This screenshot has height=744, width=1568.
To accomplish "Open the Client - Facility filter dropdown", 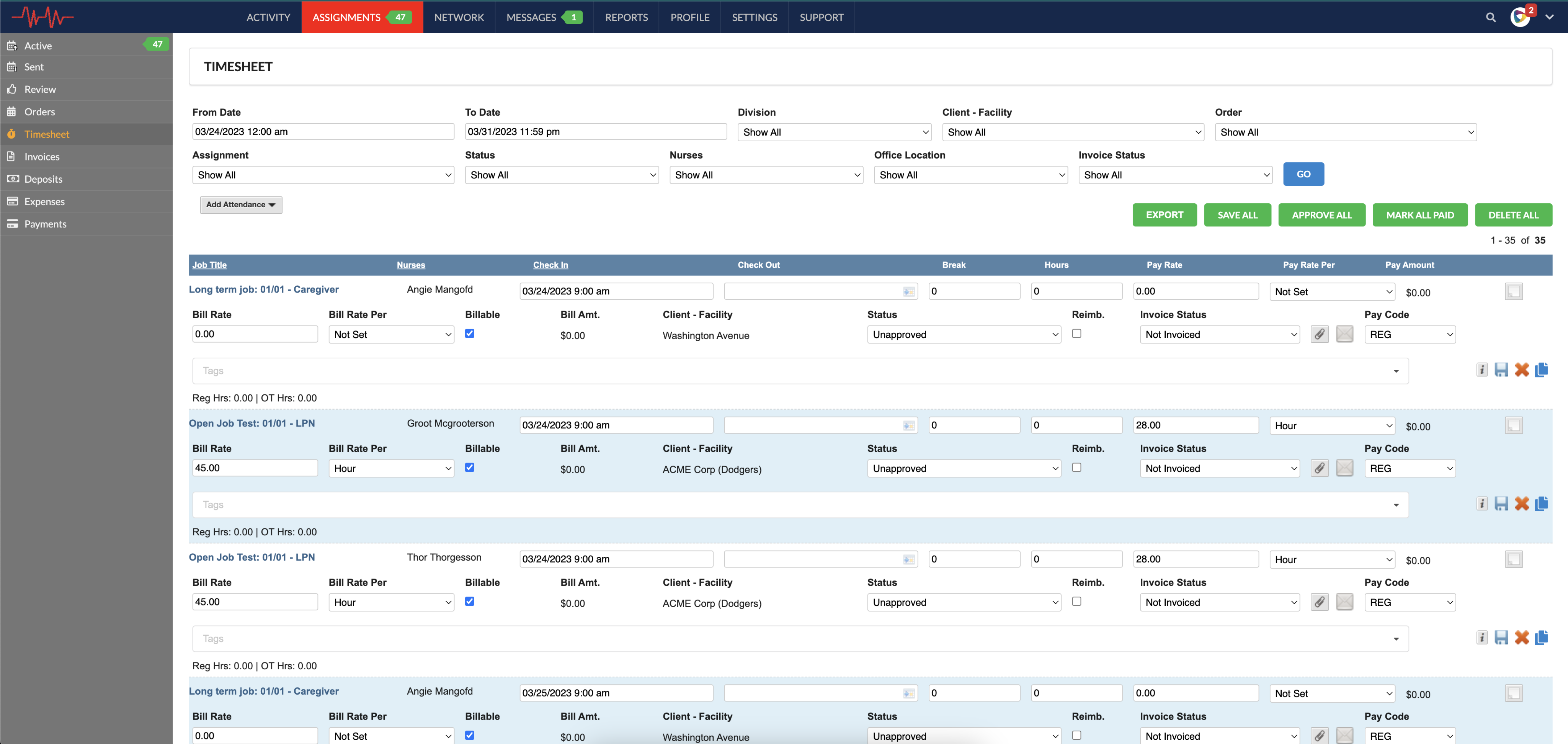I will pos(1073,132).
